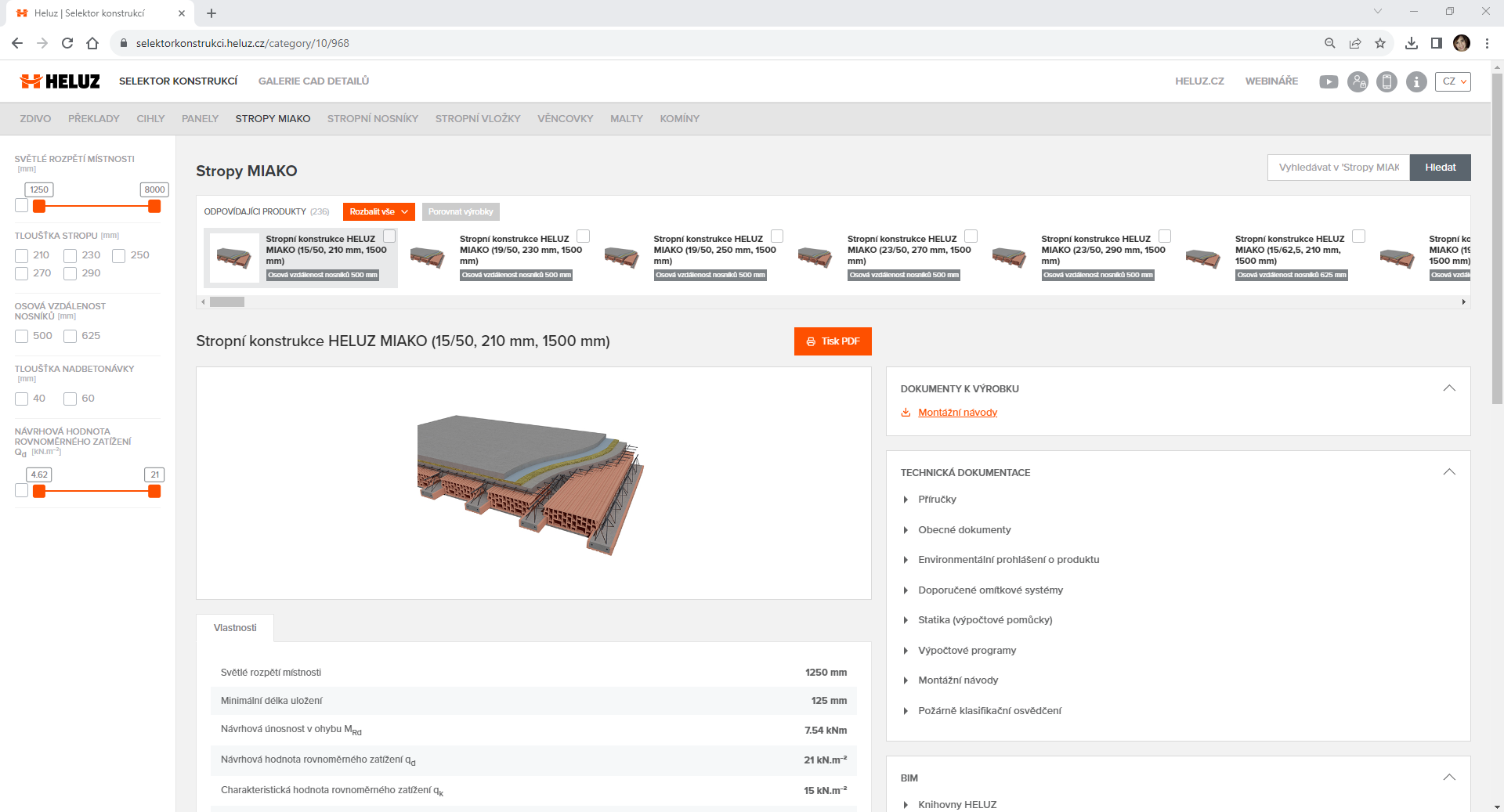Go to browser home page icon

tap(92, 43)
